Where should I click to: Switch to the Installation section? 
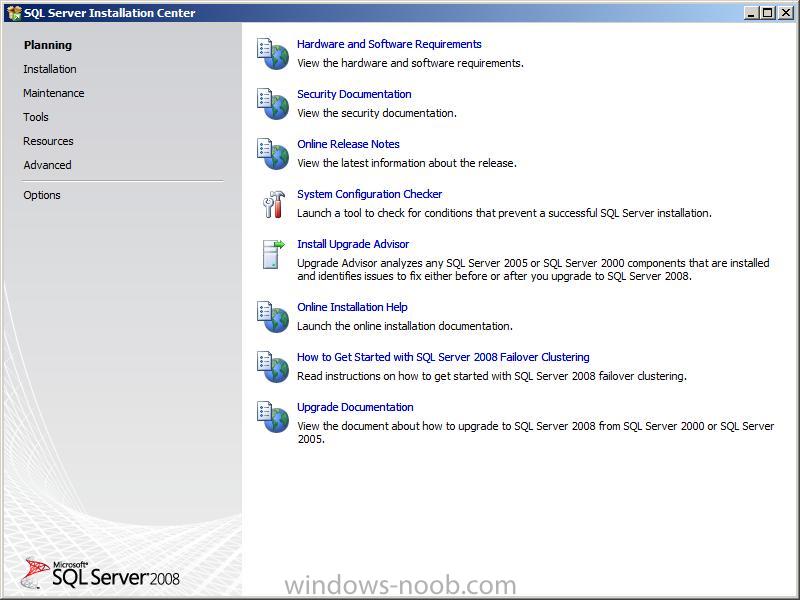(50, 69)
